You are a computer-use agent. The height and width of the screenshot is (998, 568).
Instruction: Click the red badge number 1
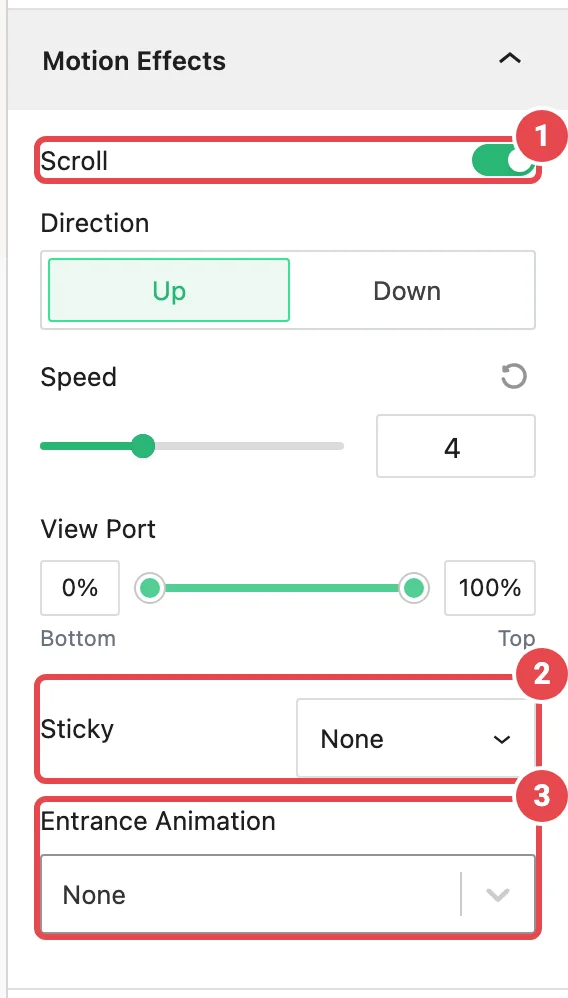540,137
